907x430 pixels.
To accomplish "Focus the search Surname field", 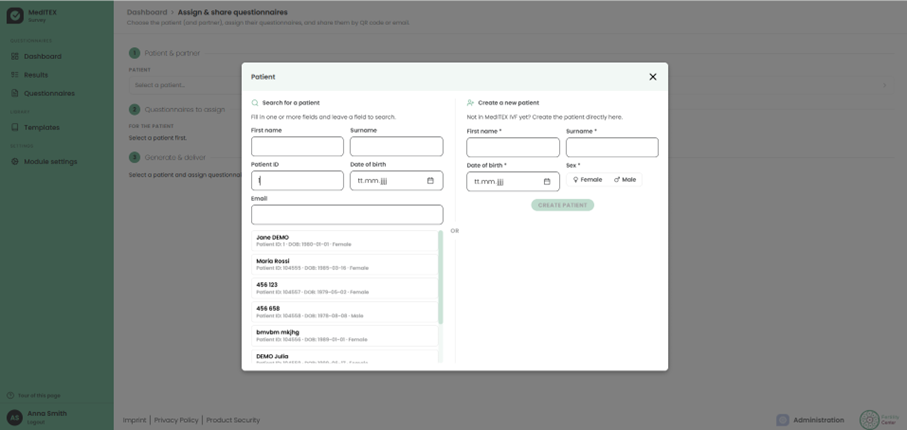I will 396,146.
